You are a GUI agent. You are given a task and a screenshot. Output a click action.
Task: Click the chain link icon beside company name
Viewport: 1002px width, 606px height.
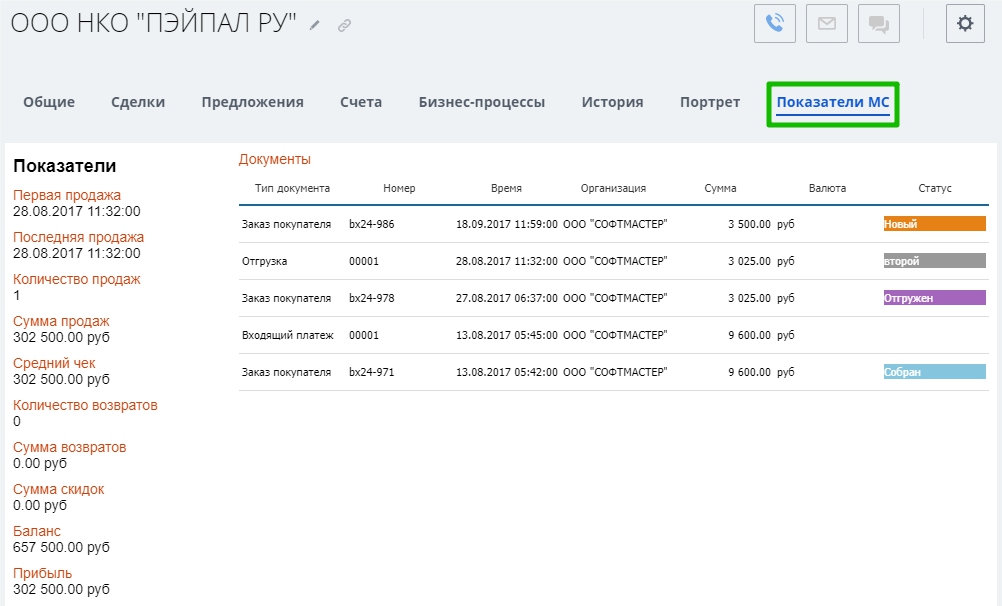coord(344,26)
